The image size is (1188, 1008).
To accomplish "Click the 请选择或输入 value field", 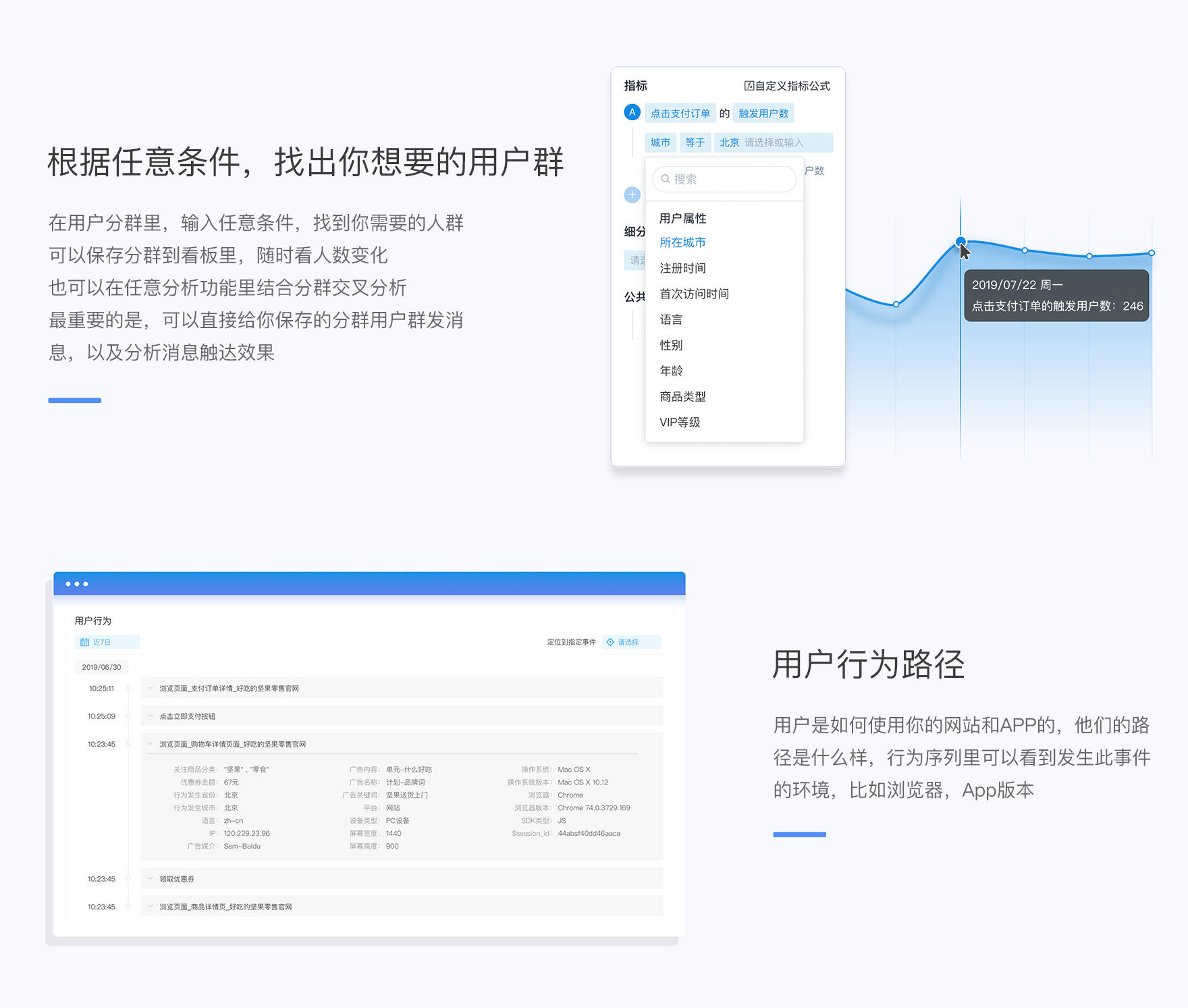I will pyautogui.click(x=774, y=142).
